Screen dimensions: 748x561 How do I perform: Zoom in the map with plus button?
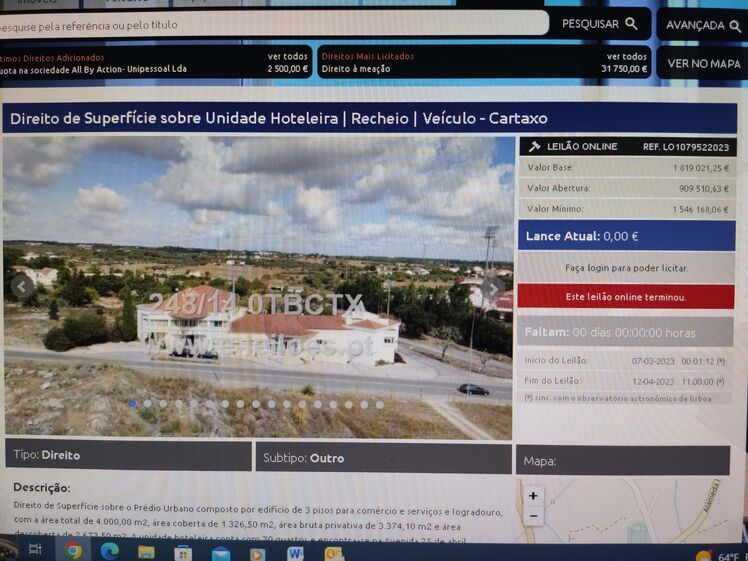point(533,496)
